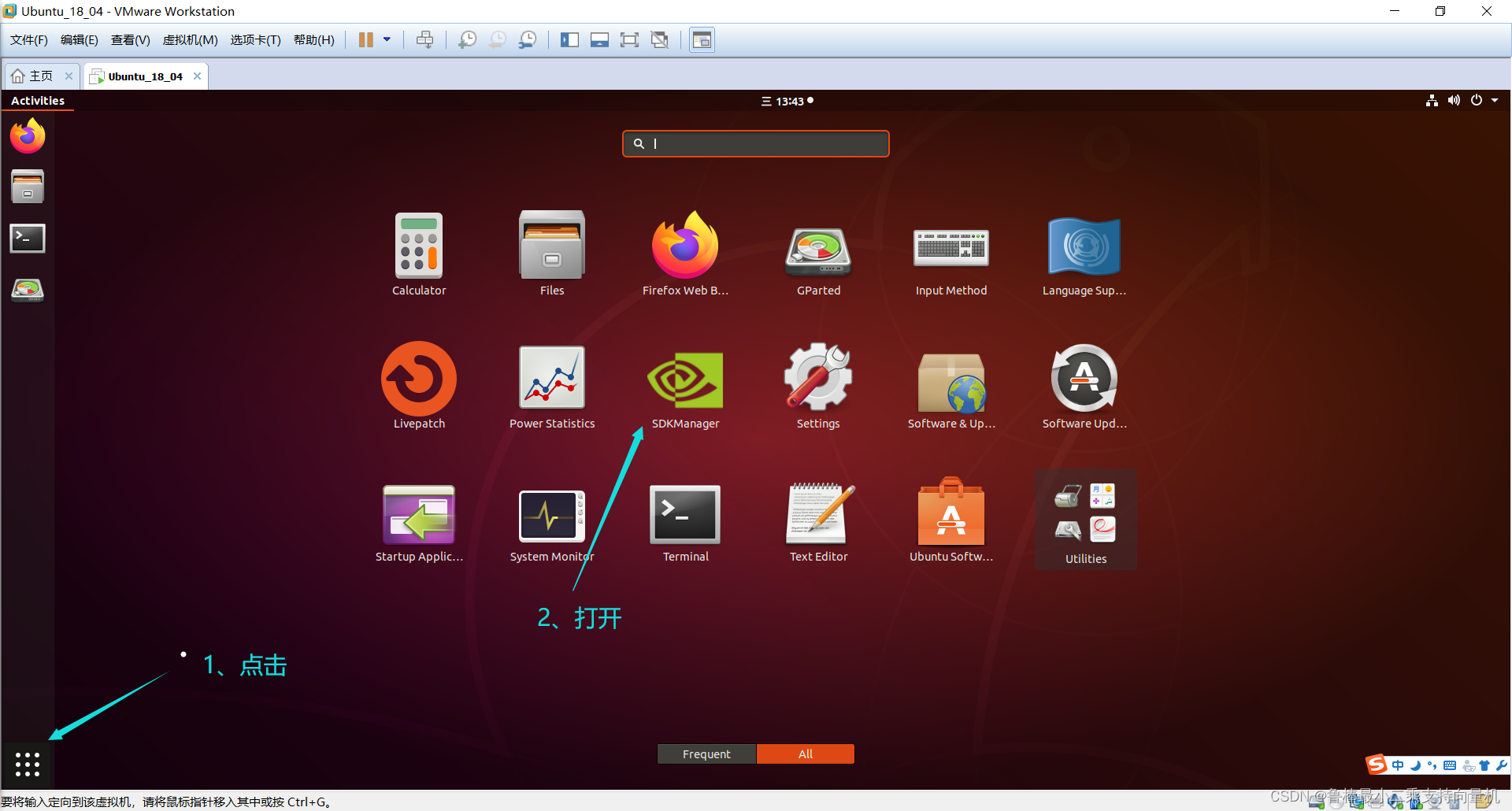Expand the Ubuntu system menu arrow
Viewport: 1512px width, 811px height.
(x=1495, y=101)
